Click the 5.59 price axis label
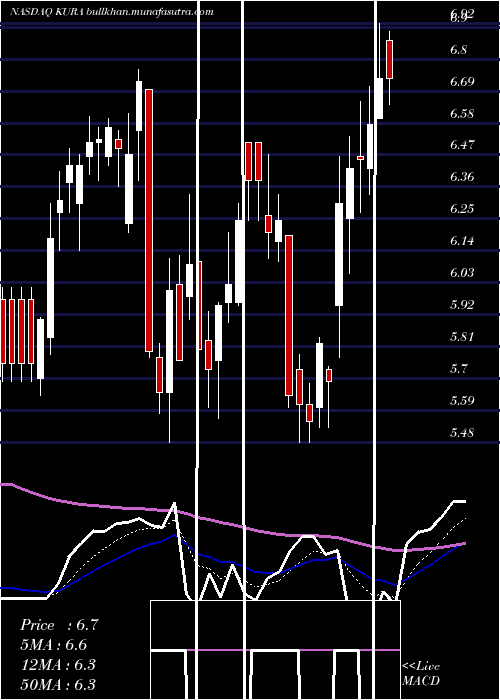The image size is (500, 700). tap(461, 400)
